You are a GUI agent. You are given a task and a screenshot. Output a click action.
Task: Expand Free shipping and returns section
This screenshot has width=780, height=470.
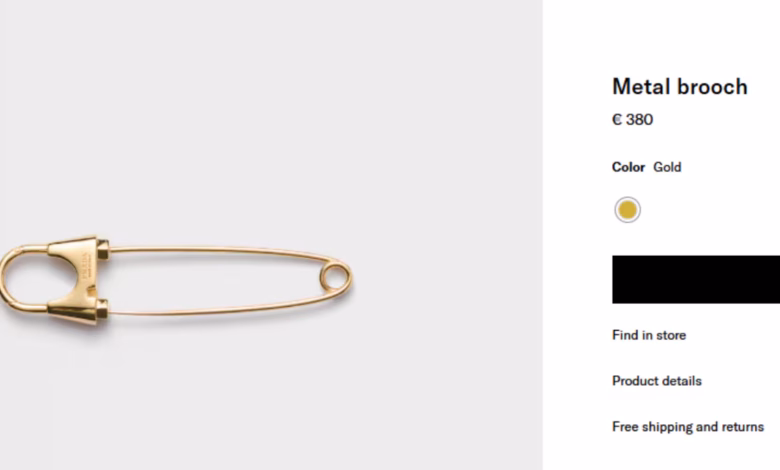point(688,427)
